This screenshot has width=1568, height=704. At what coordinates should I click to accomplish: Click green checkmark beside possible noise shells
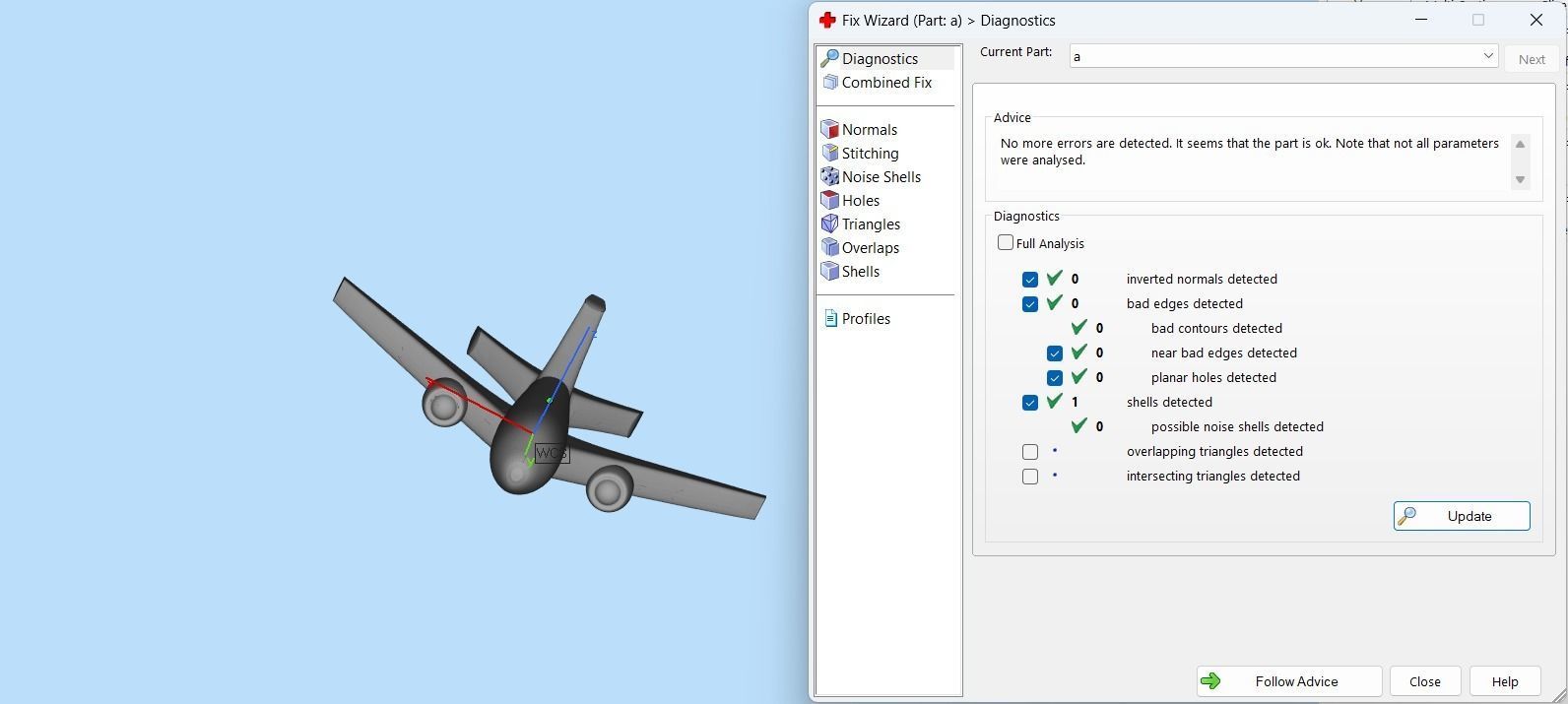(1079, 426)
